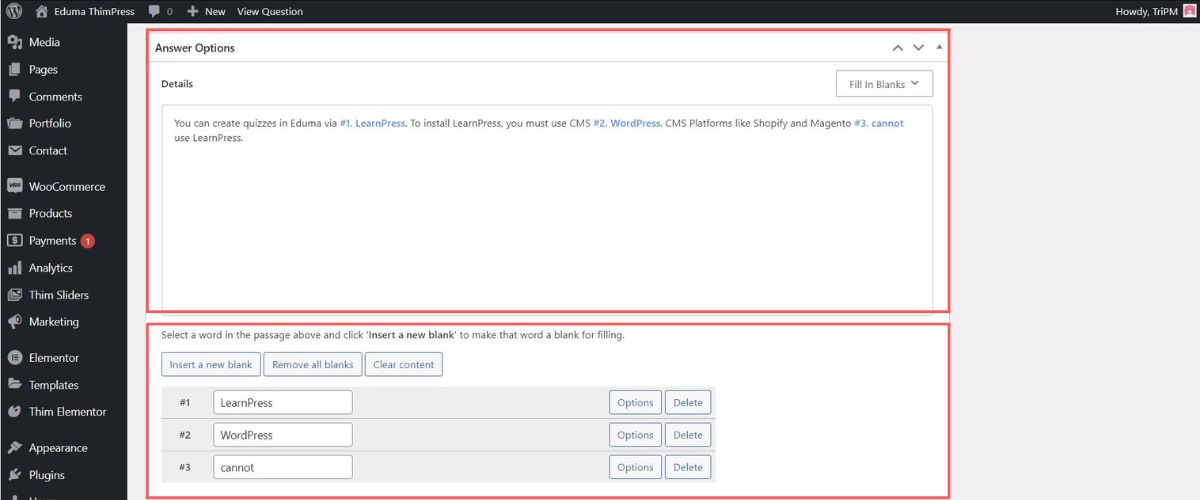Move Answer Options panel down
This screenshot has height=500, width=1200.
click(x=918, y=47)
